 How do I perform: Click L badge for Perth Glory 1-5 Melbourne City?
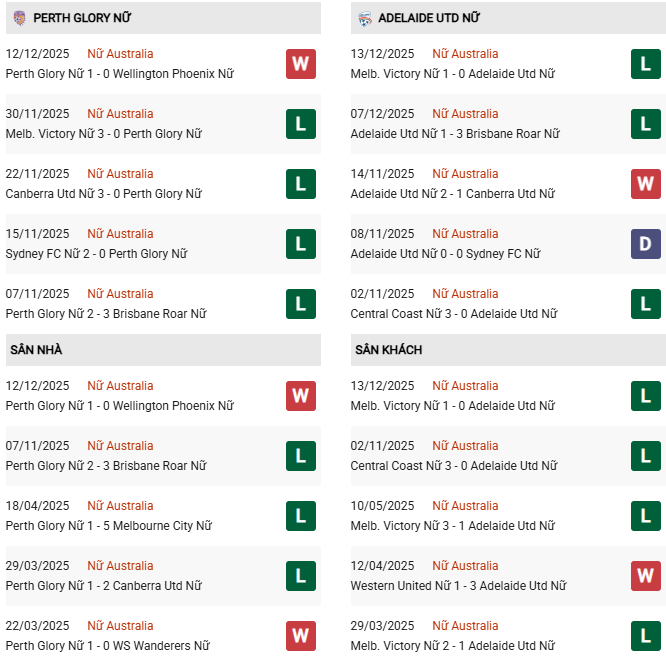(x=301, y=516)
